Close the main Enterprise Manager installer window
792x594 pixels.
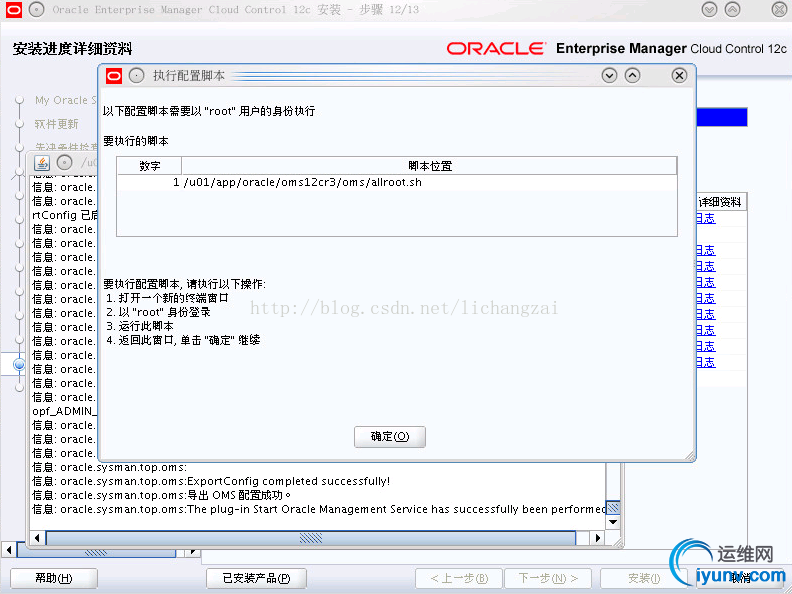[x=779, y=9]
